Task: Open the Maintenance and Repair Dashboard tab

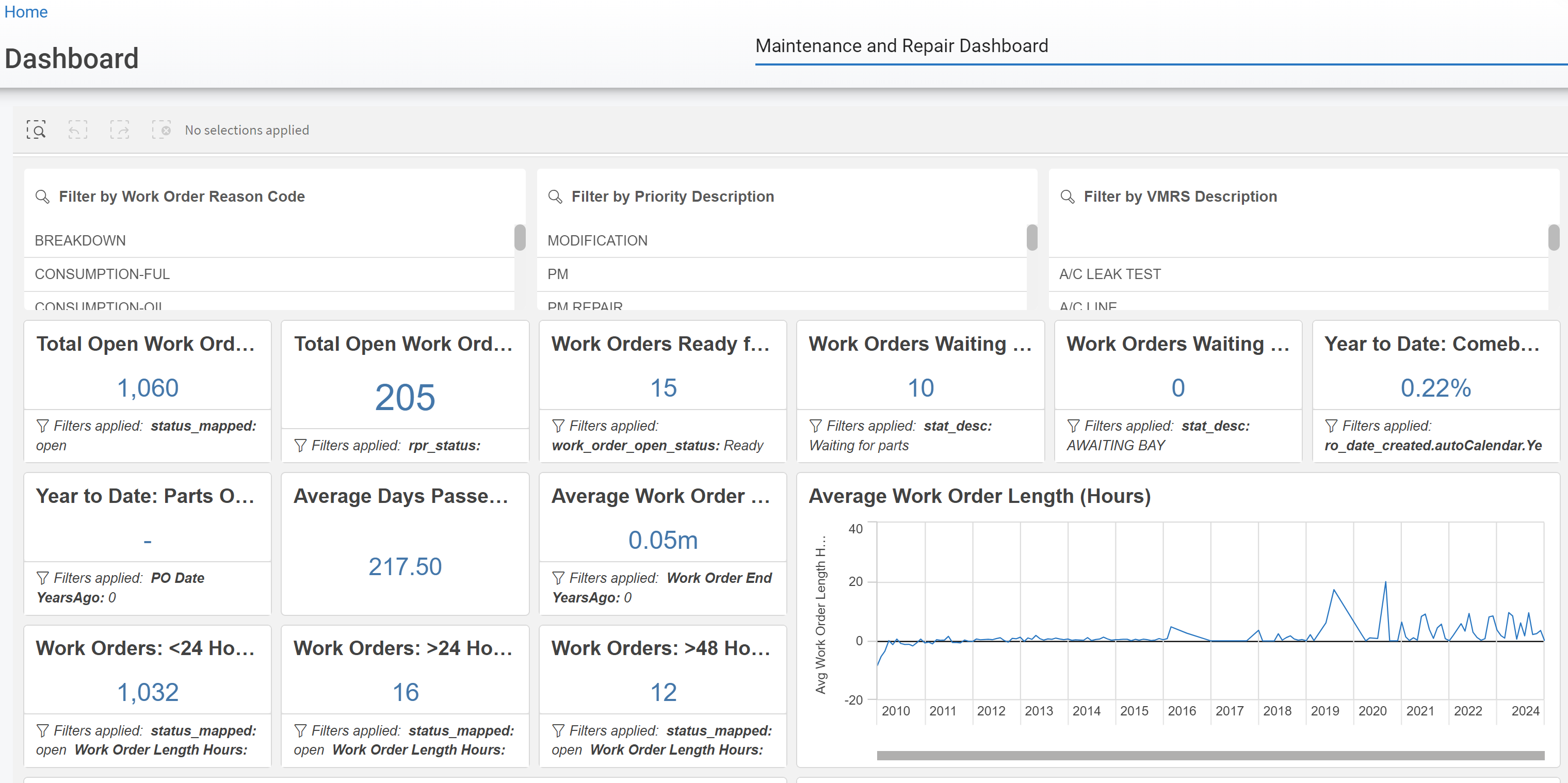Action: [x=901, y=45]
